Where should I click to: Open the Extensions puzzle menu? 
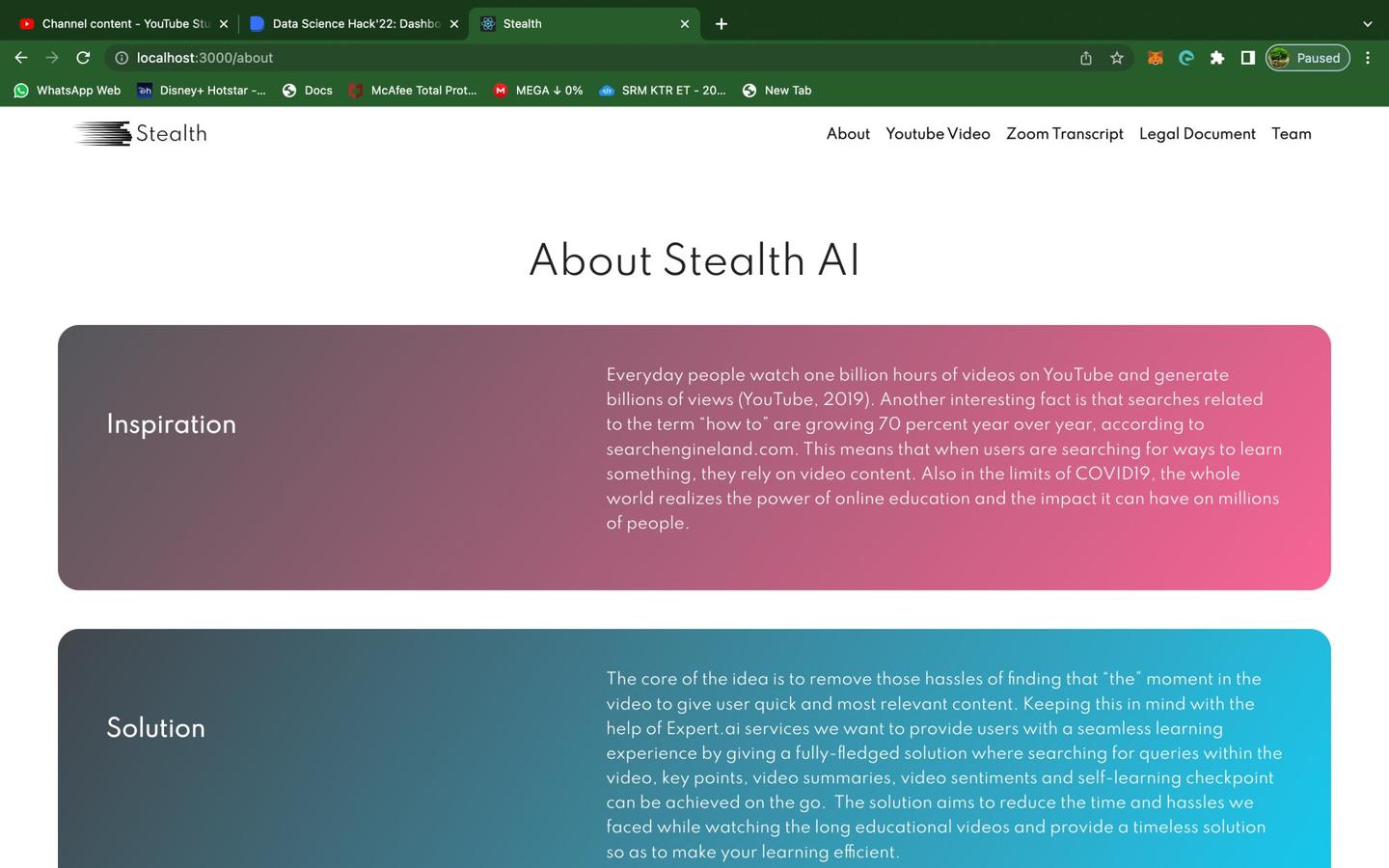(x=1217, y=58)
